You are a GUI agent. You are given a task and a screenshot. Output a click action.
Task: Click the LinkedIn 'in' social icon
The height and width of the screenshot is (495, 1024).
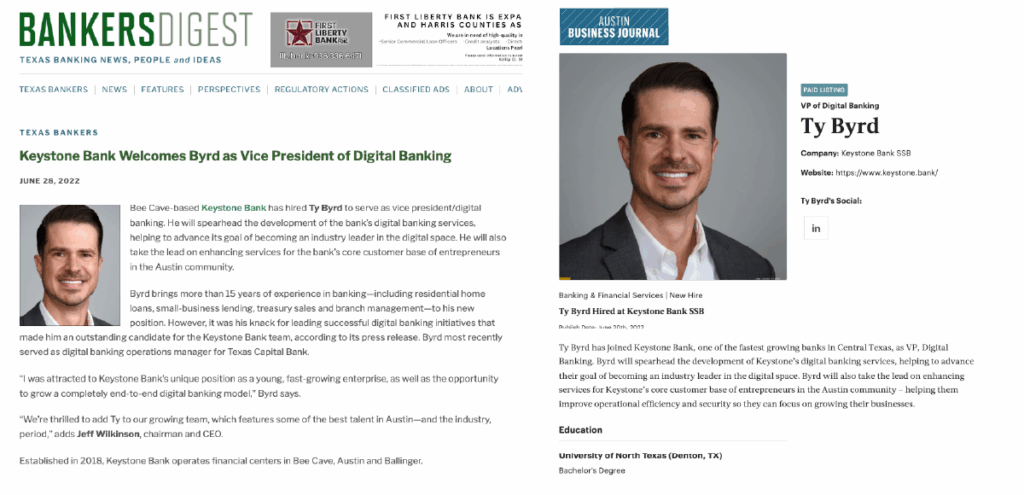816,228
